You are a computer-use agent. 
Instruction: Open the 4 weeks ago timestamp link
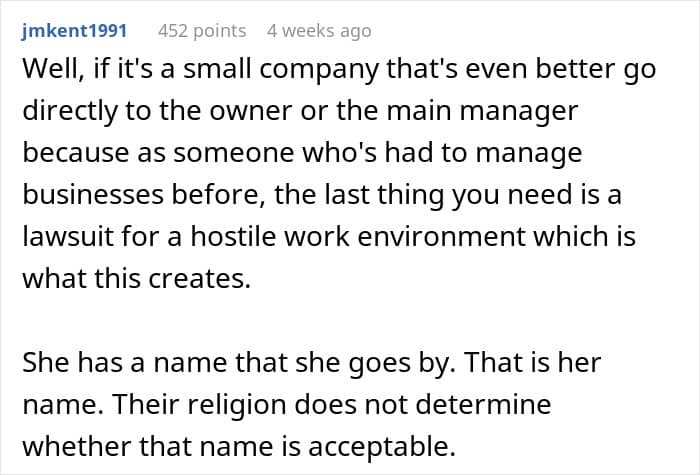point(319,31)
